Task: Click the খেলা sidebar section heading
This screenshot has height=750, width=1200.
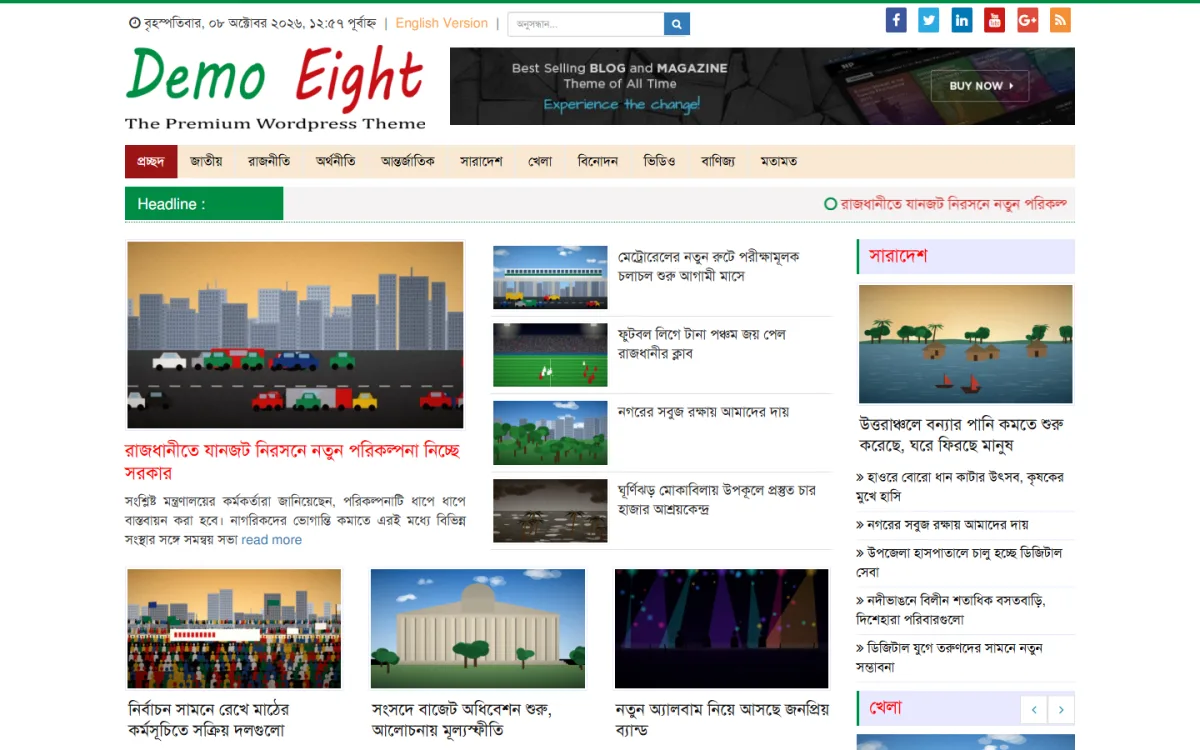Action: (886, 708)
